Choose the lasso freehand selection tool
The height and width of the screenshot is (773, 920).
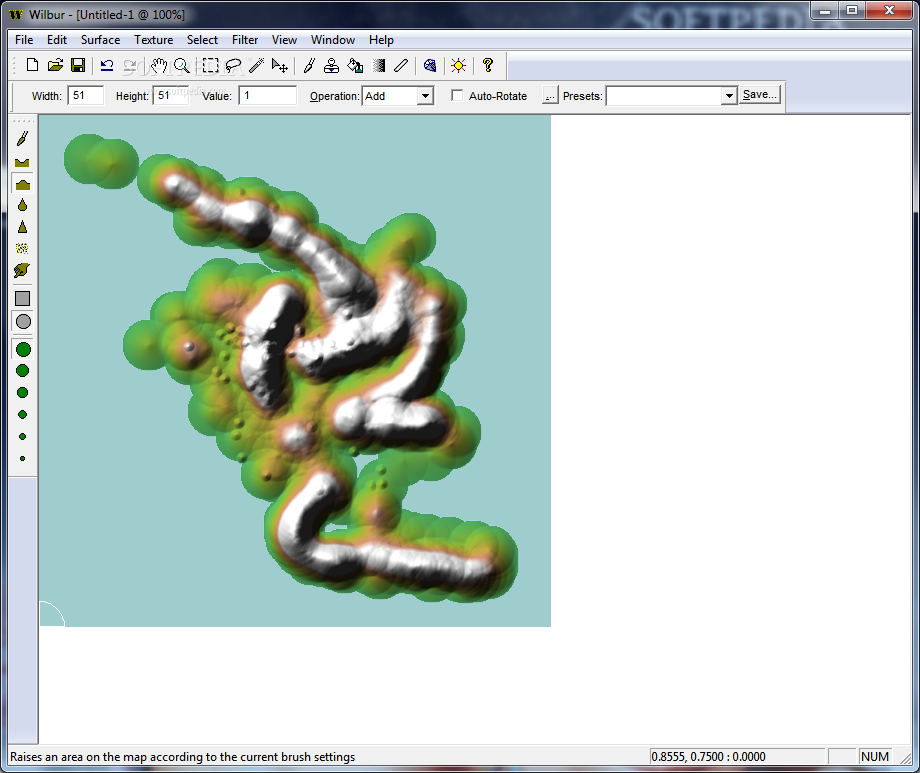click(234, 65)
